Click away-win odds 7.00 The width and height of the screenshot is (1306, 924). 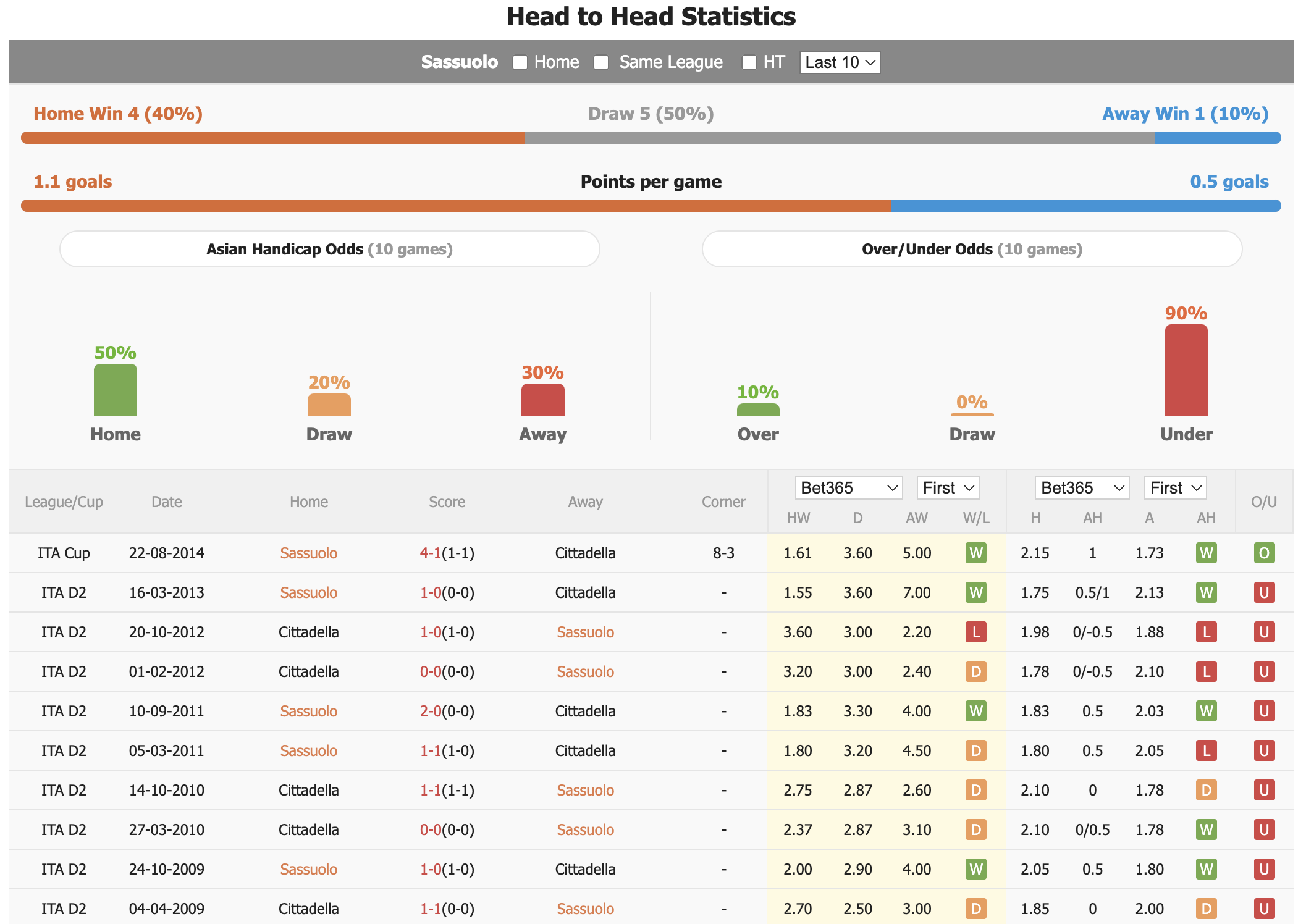(917, 592)
